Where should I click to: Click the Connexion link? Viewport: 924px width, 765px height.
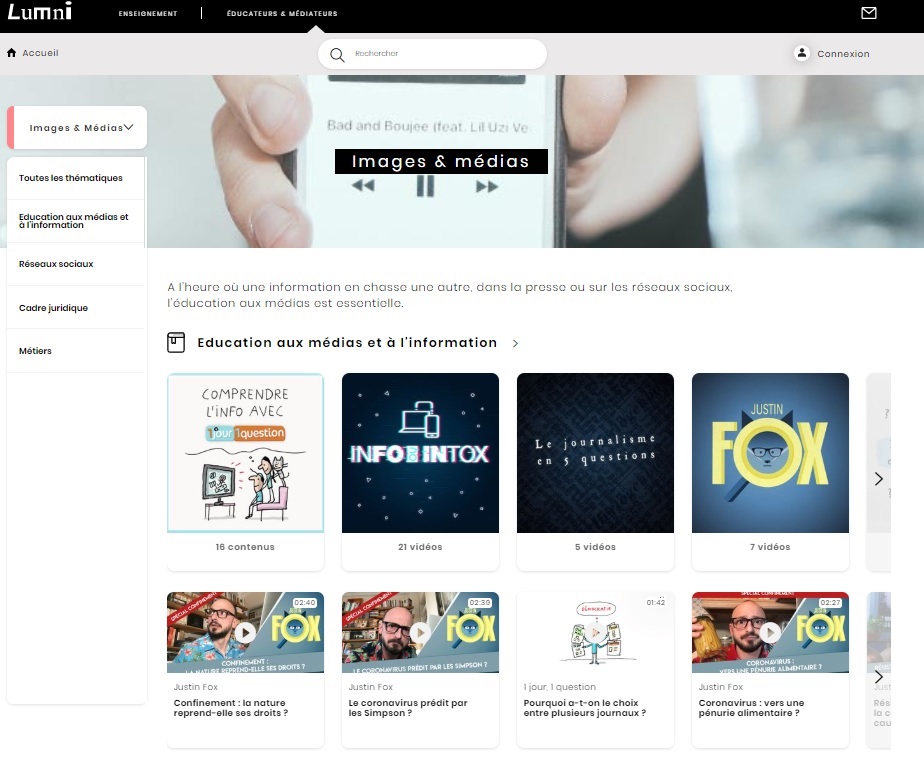click(x=843, y=54)
